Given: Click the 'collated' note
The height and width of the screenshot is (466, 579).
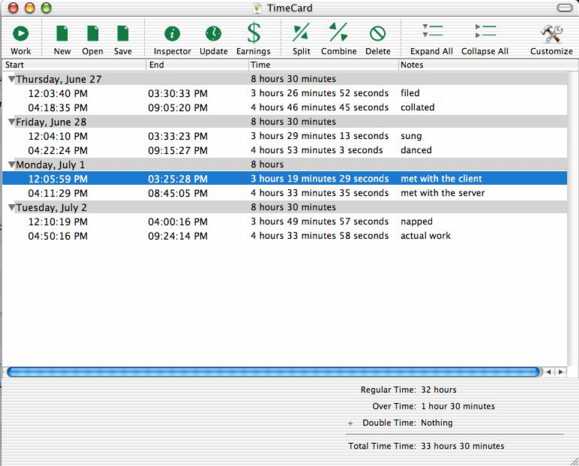Looking at the screenshot, I should pyautogui.click(x=417, y=107).
